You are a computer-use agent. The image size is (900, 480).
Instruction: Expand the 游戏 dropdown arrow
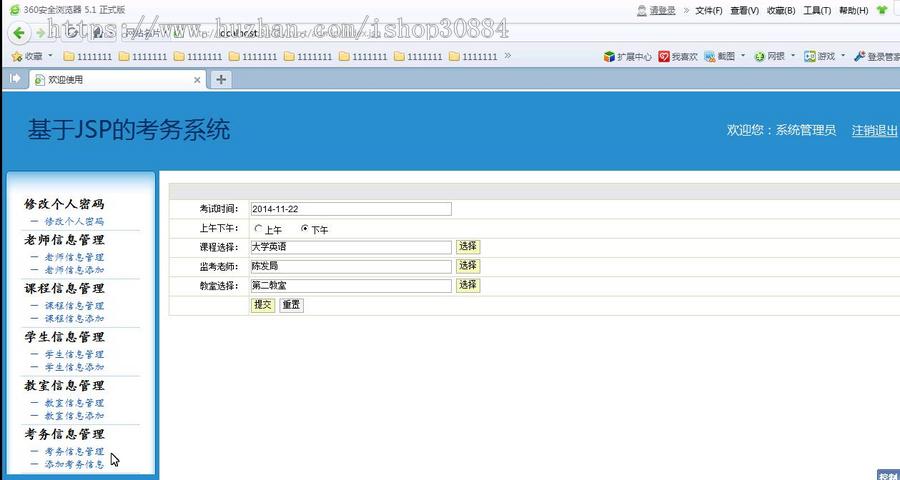point(843,56)
